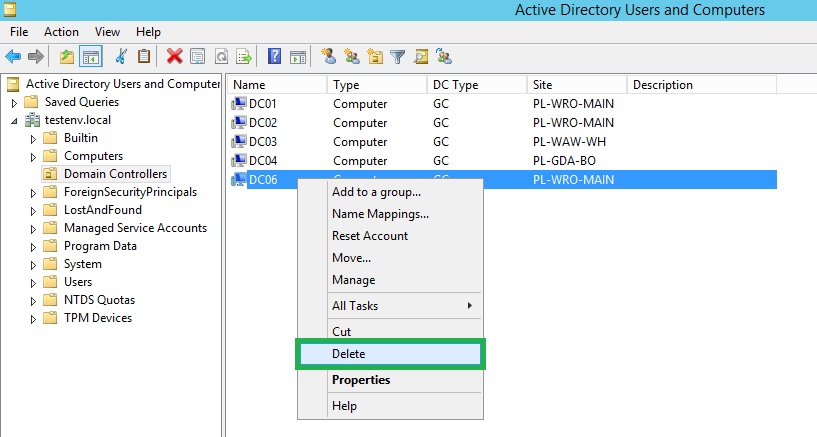Expand the Saved Queries node
The image size is (817, 437).
(15, 103)
